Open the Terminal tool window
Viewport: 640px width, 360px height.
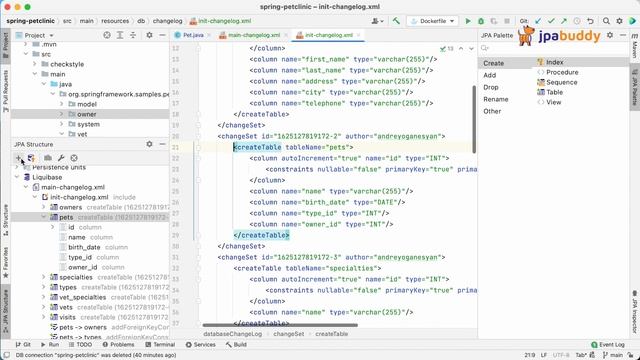(x=160, y=344)
